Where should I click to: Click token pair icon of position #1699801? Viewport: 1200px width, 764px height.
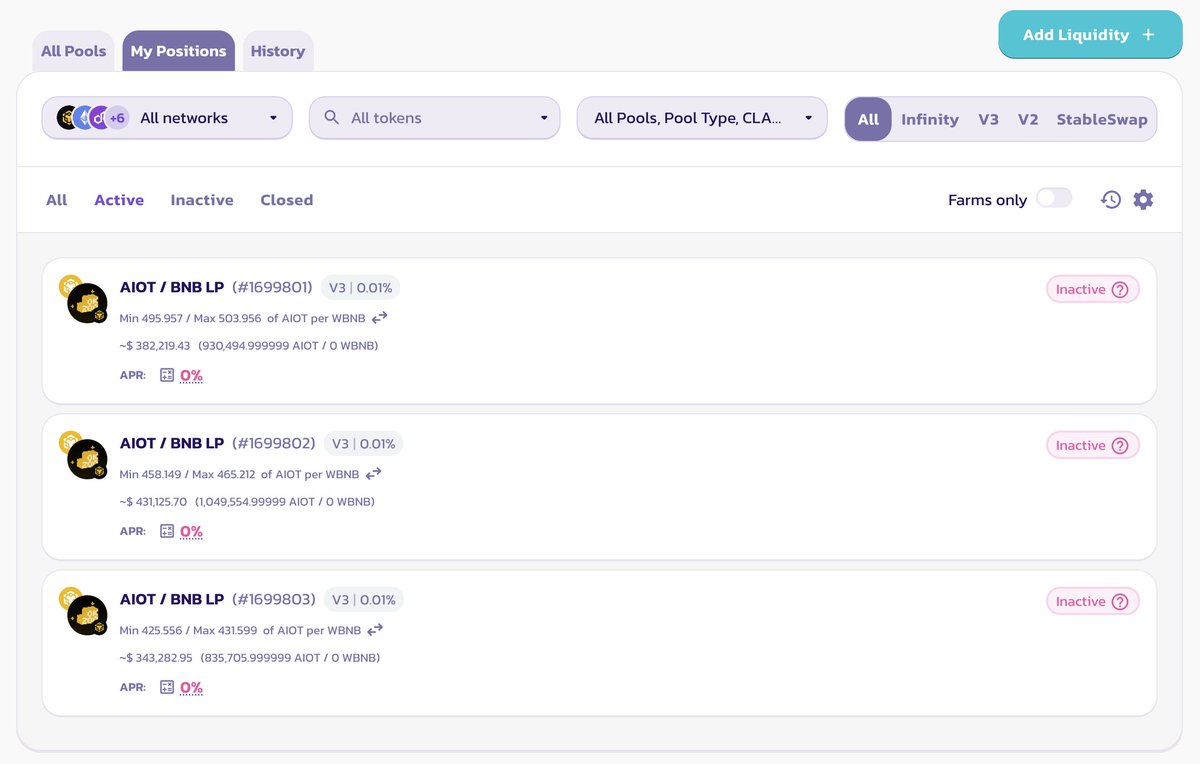point(84,299)
